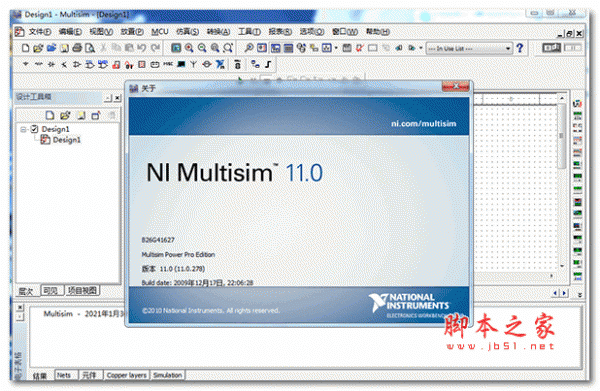This screenshot has height=391, width=600.
Task: Switch to the 层次 hierarchy tab
Action: (x=26, y=291)
